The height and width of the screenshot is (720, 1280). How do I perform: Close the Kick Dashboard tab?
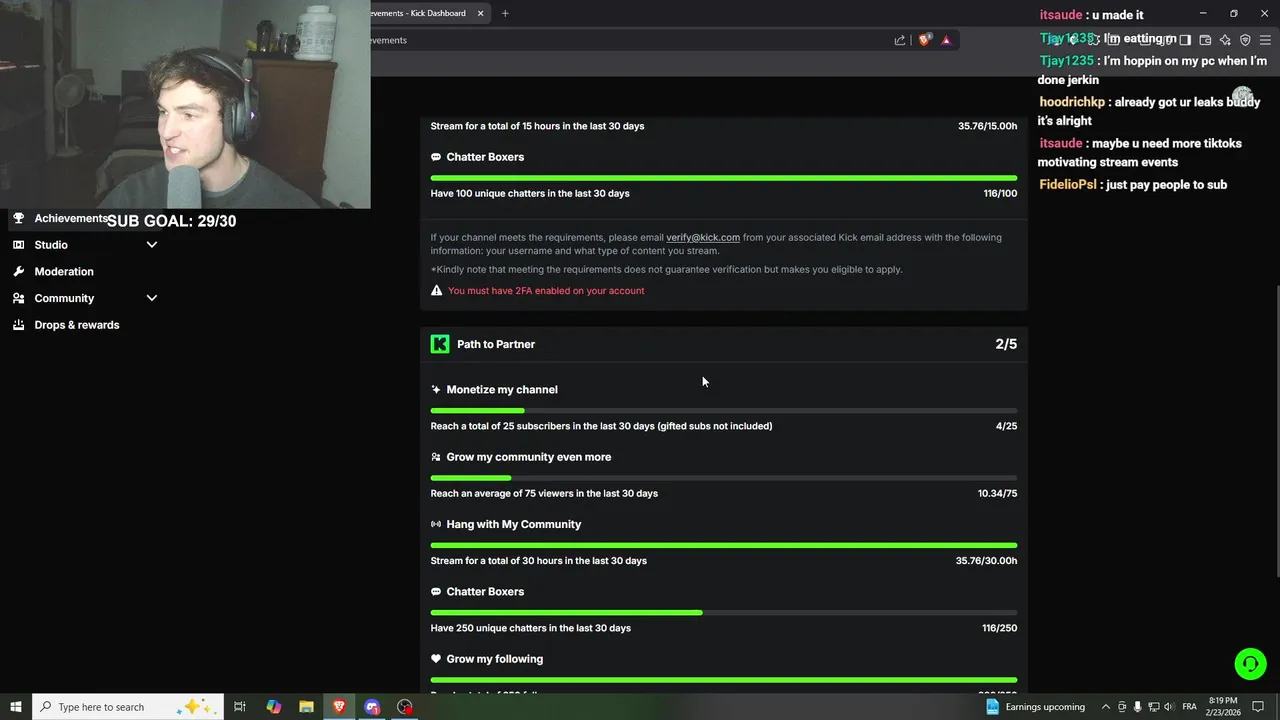(x=480, y=13)
